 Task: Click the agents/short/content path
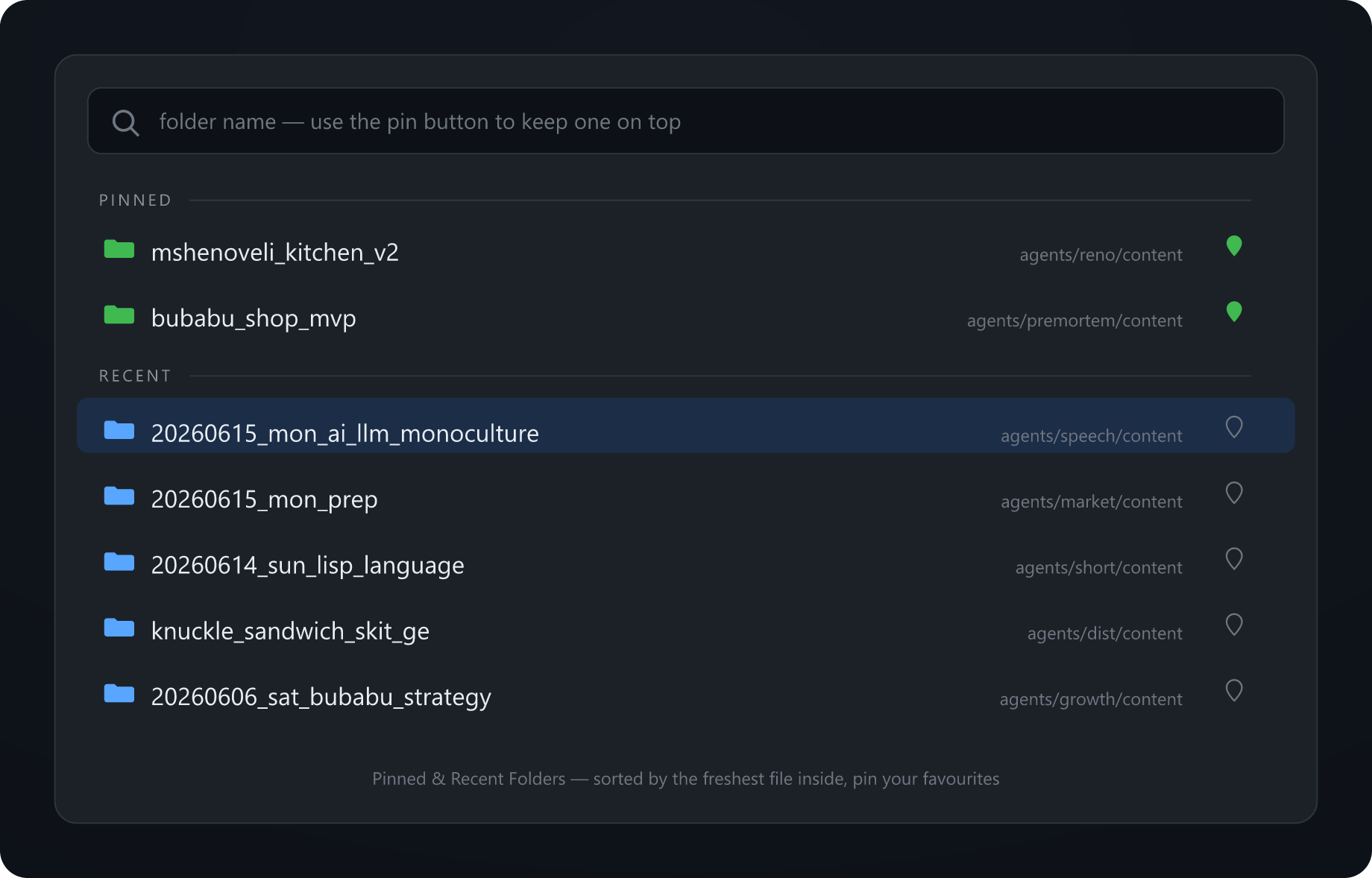coord(1099,567)
